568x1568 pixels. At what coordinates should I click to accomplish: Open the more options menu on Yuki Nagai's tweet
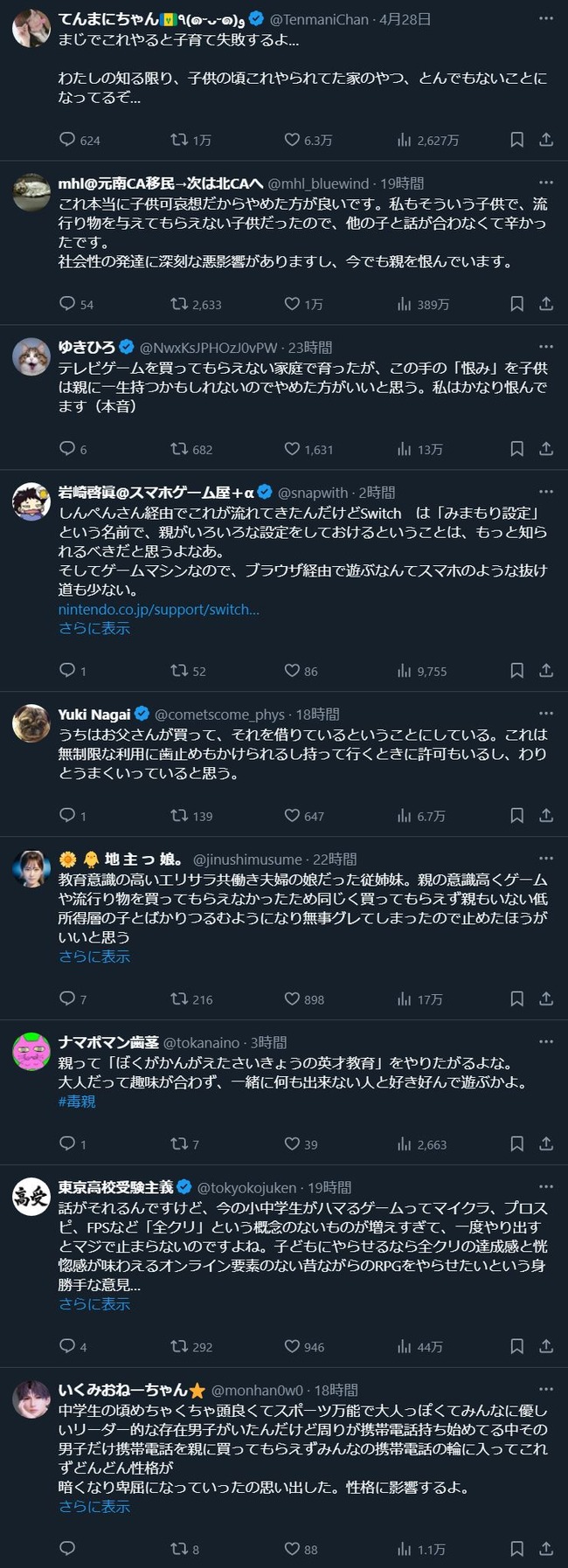click(x=546, y=713)
